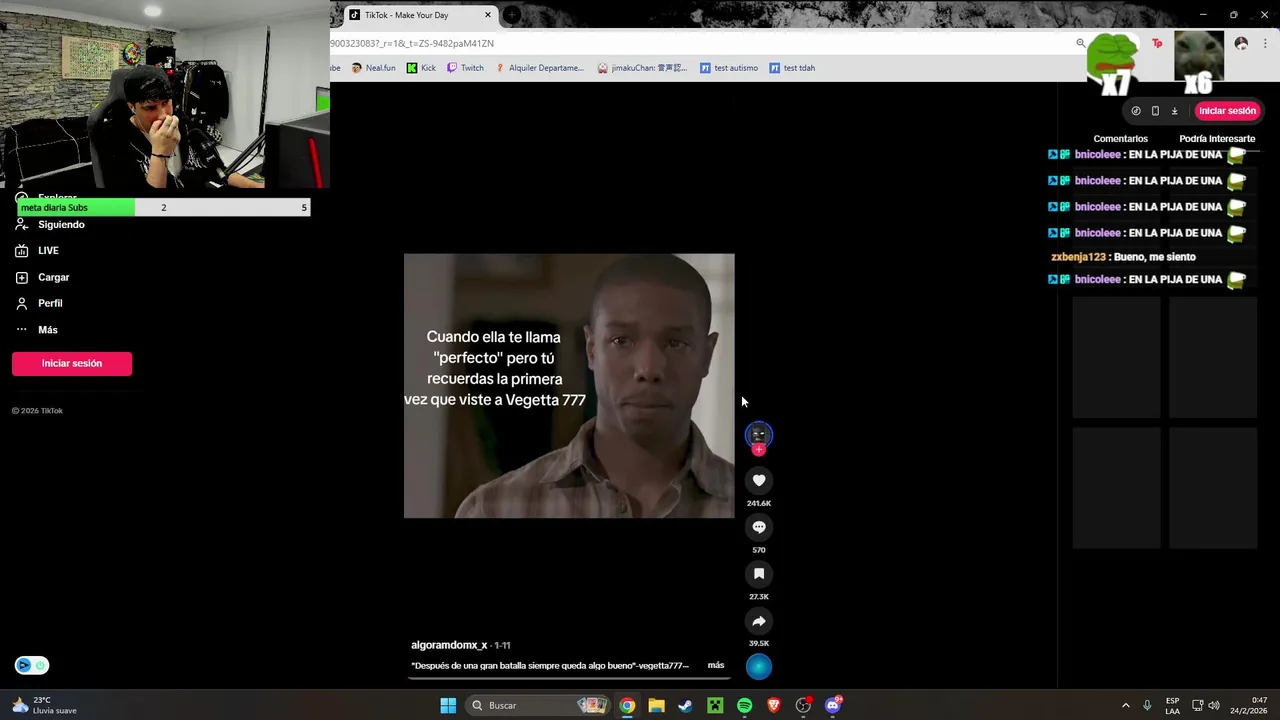Toggle the blue pill switch at bottom left
This screenshot has width=1280, height=720.
[x=31, y=666]
